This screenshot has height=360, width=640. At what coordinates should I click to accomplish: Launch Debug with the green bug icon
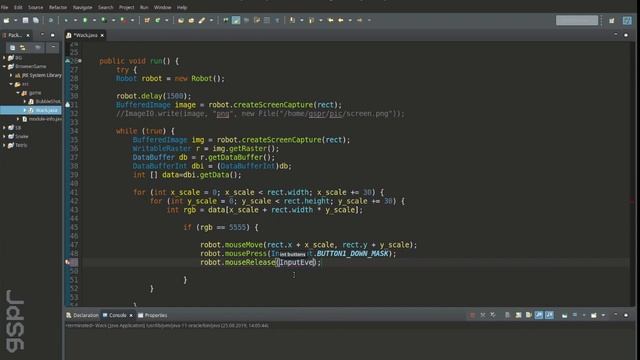pos(66,20)
